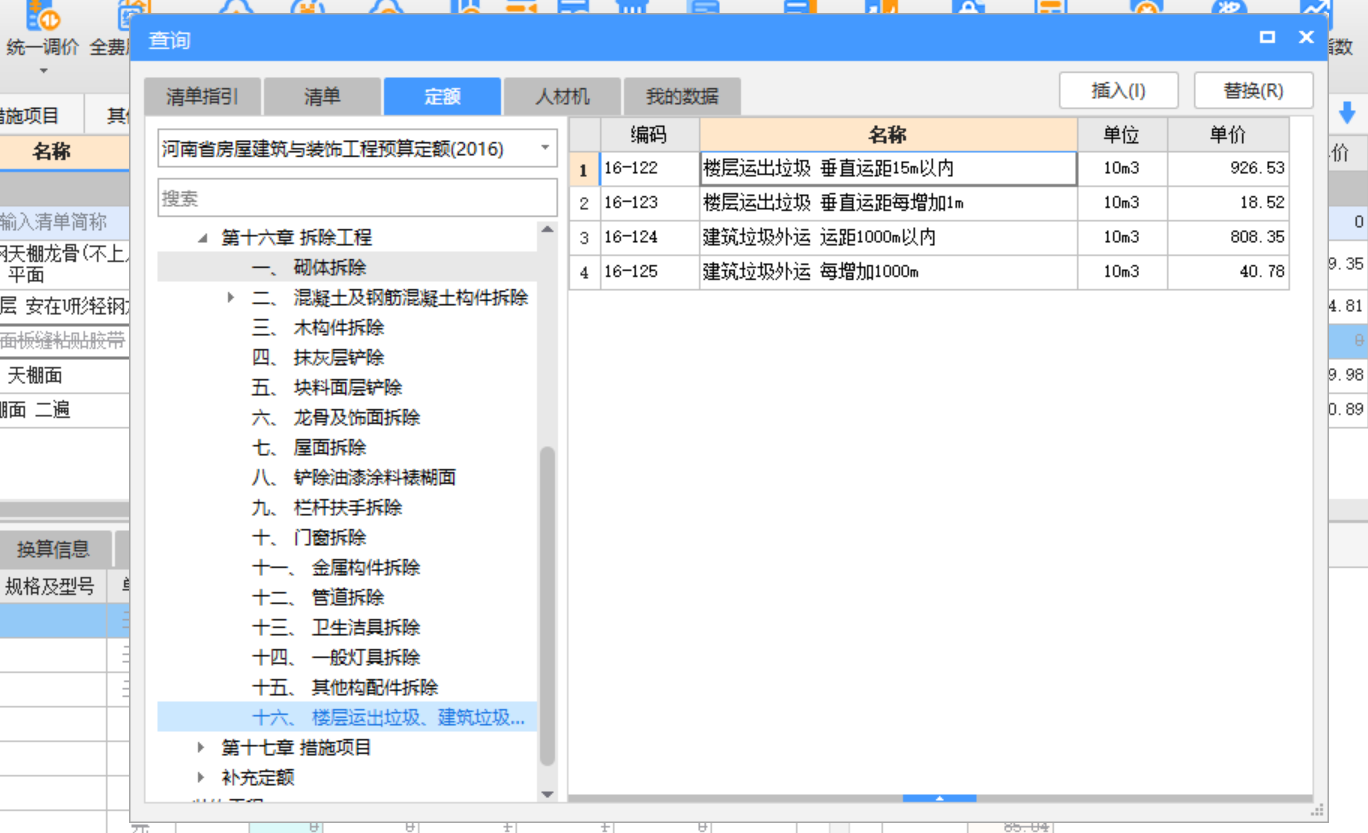Click the blue splitter handle at the dialog bottom
The width and height of the screenshot is (1368, 833).
pos(939,798)
